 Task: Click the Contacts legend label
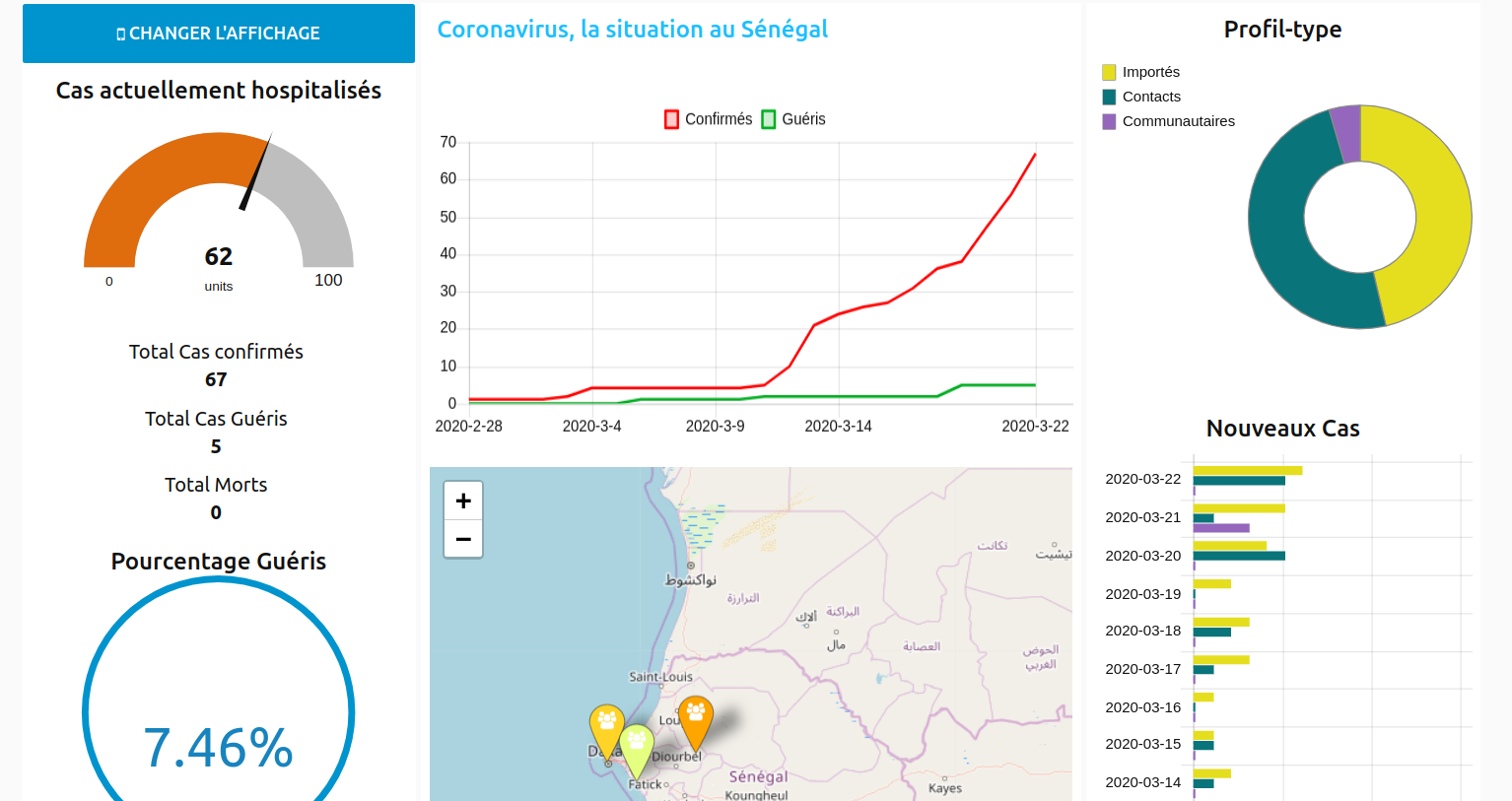pos(1151,97)
